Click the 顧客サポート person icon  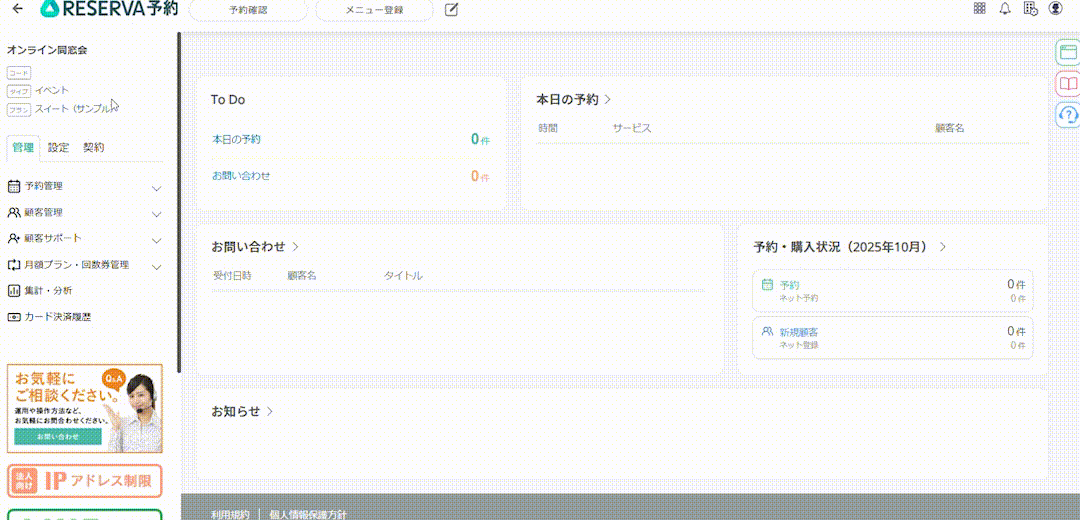click(13, 238)
